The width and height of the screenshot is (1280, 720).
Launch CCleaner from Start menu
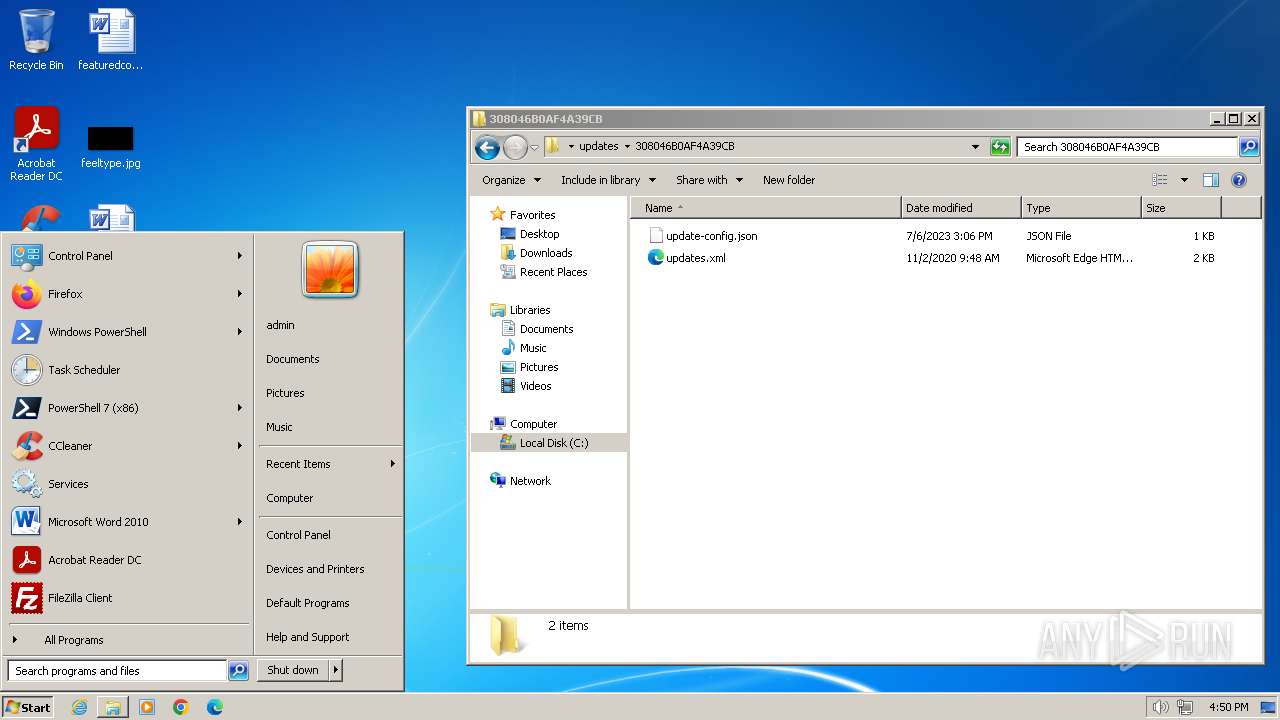[x=70, y=446]
